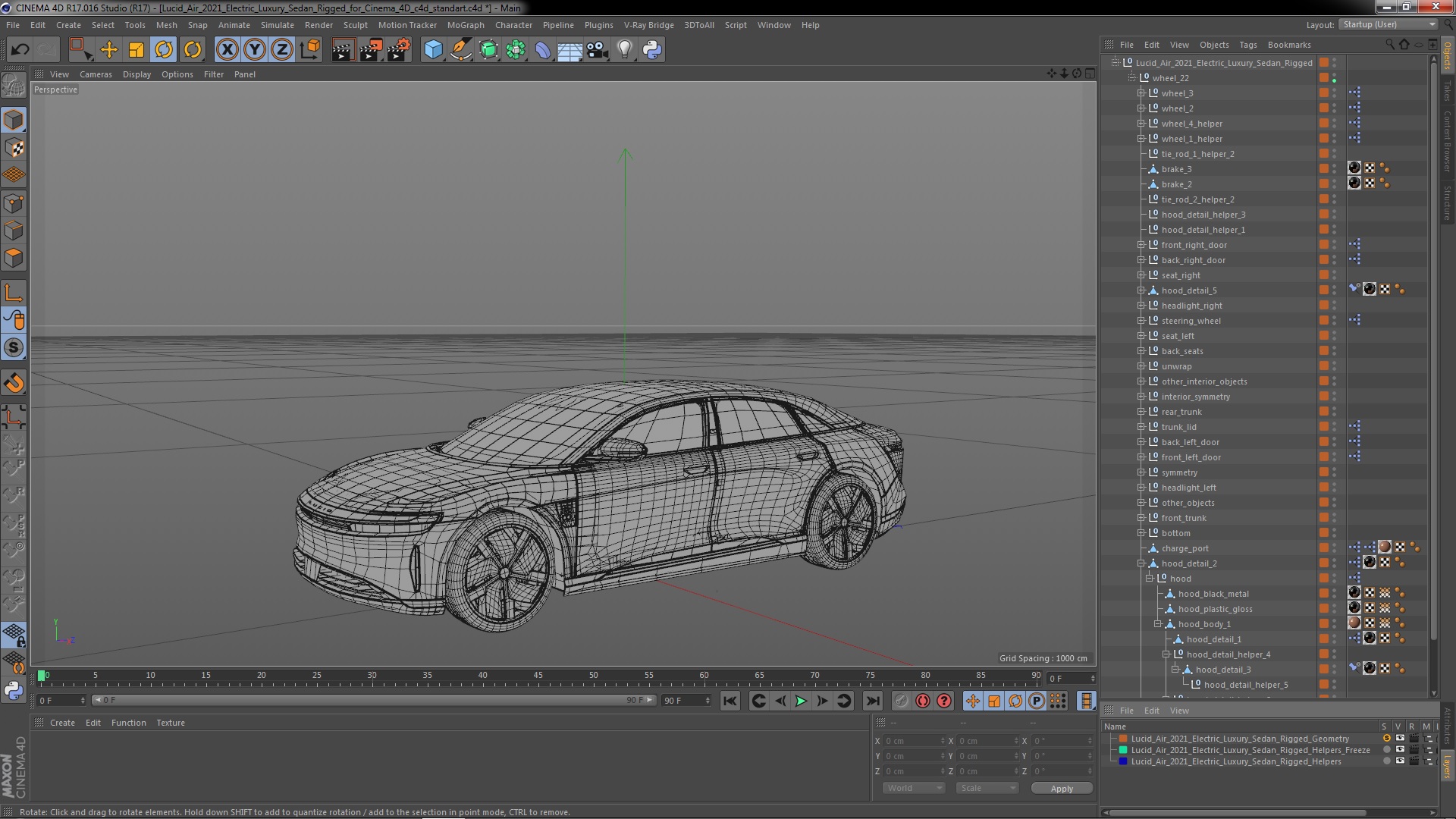Collapse hood_body_1 tree item
Image resolution: width=1456 pixels, height=819 pixels.
(1157, 624)
